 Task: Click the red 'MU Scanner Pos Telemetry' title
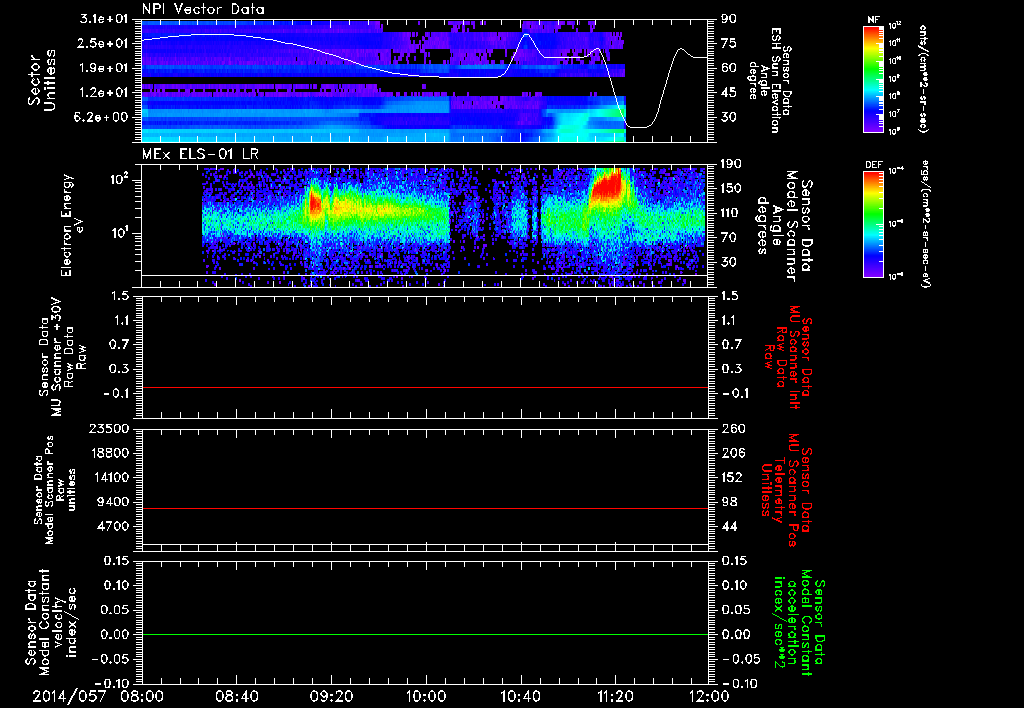pyautogui.click(x=787, y=490)
